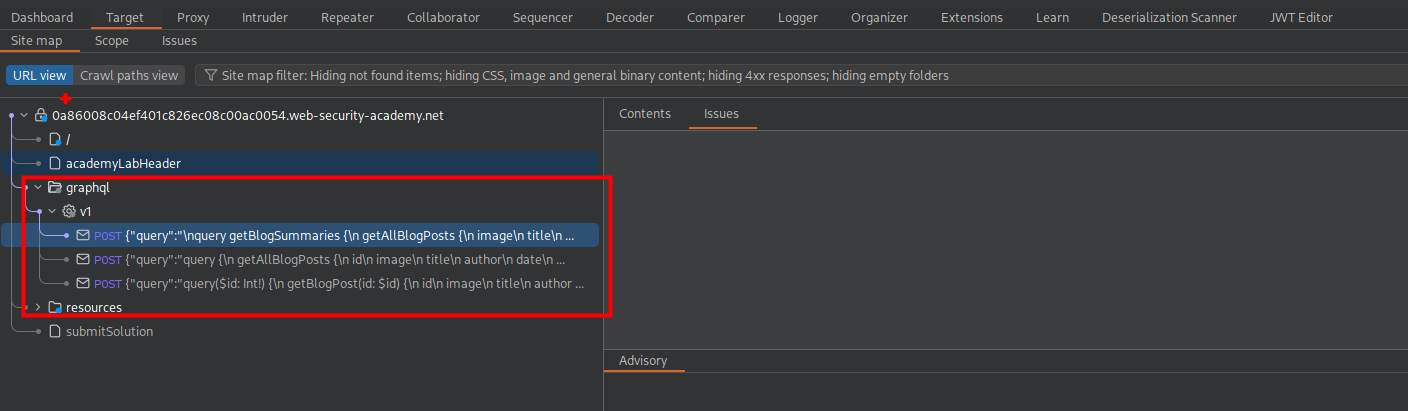
Task: Expand the resources folder
Action: (x=38, y=307)
